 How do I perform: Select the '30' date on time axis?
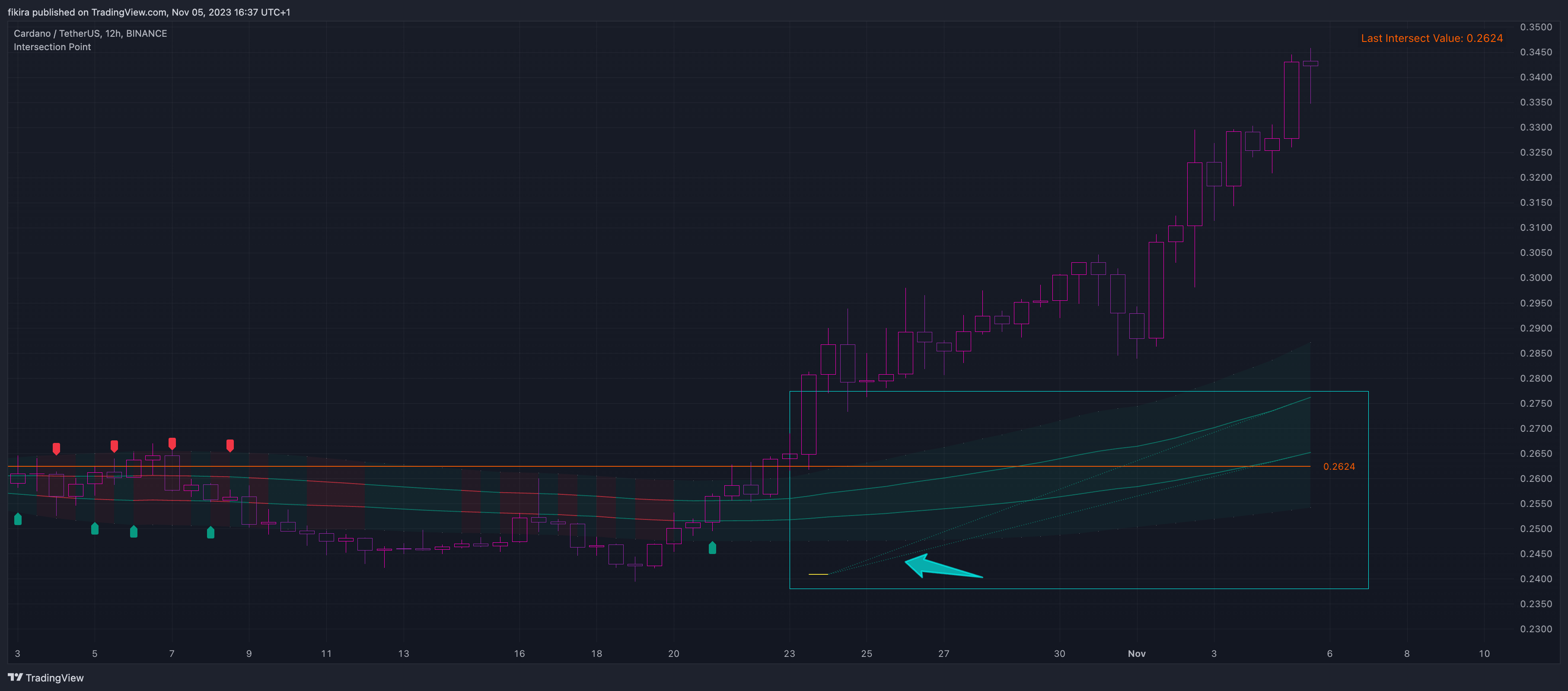tap(1060, 653)
